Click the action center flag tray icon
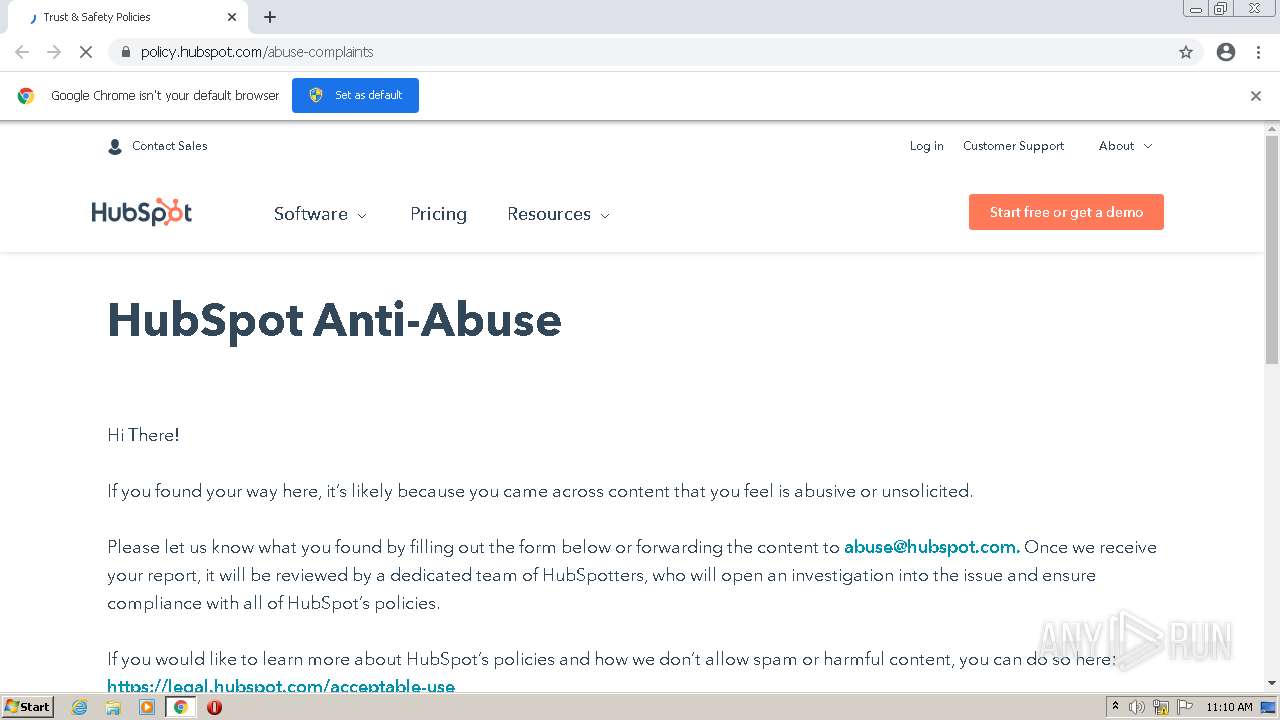 [1184, 707]
